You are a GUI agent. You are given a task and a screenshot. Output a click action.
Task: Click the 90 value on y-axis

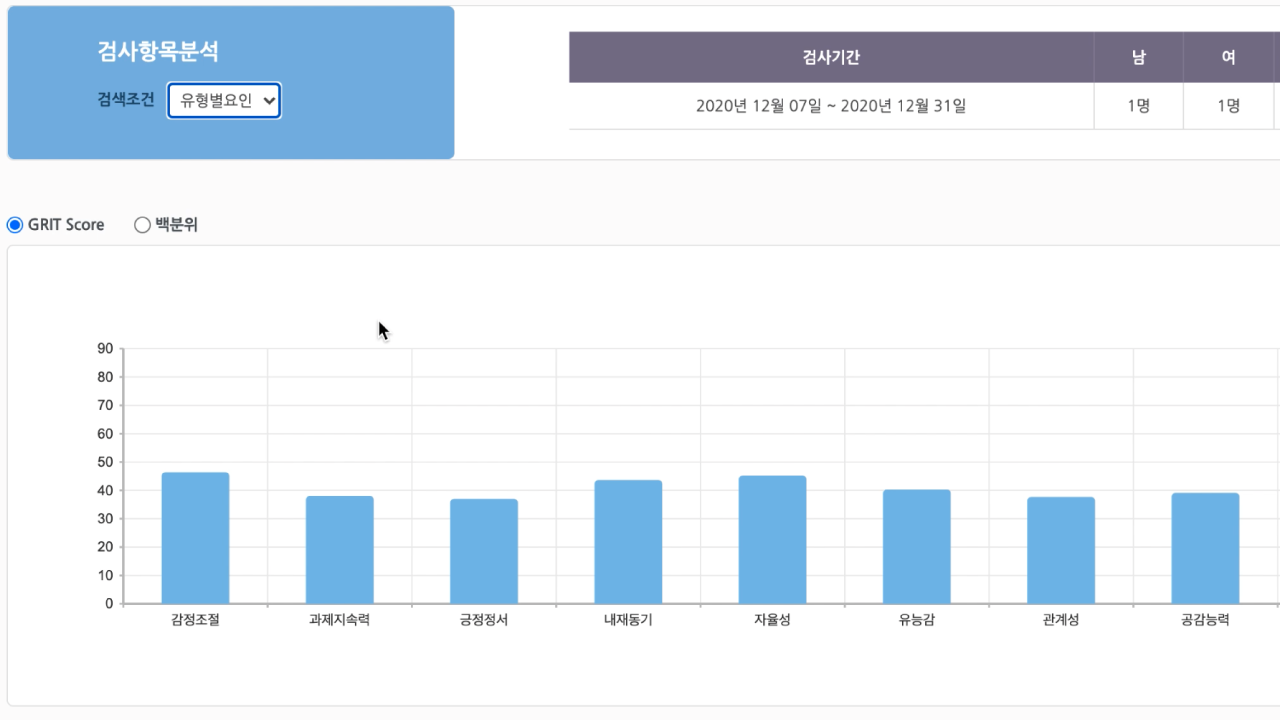tap(105, 349)
